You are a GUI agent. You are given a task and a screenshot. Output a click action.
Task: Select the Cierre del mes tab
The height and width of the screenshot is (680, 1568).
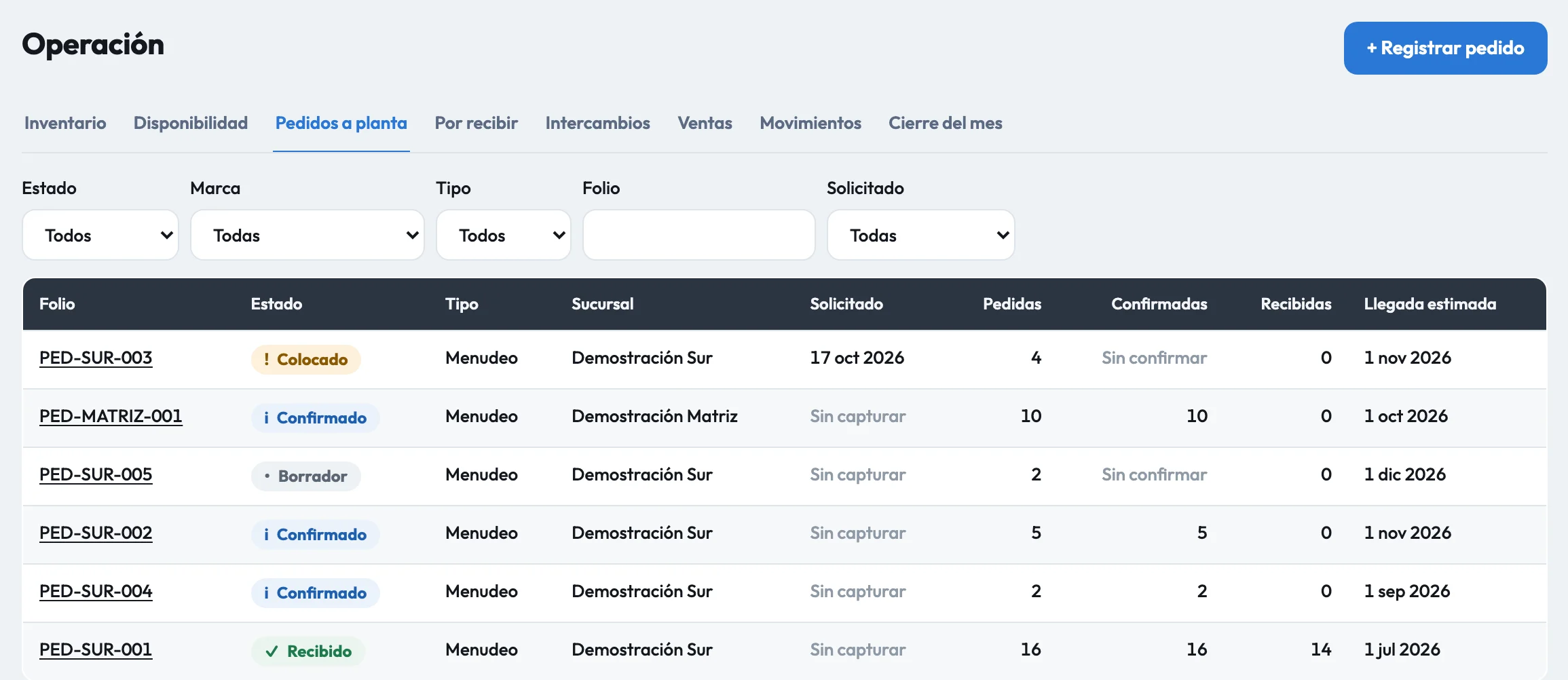tap(946, 123)
